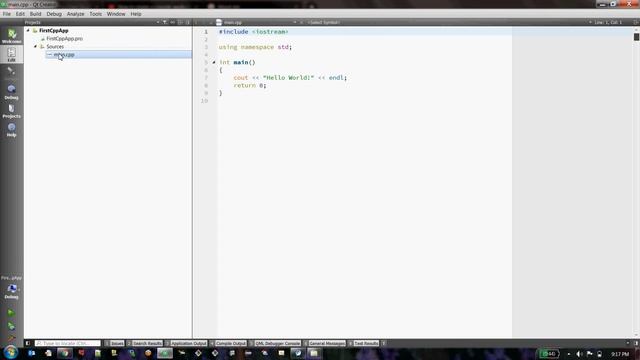
Task: Open the Projects view dropdown
Action: coord(158,22)
